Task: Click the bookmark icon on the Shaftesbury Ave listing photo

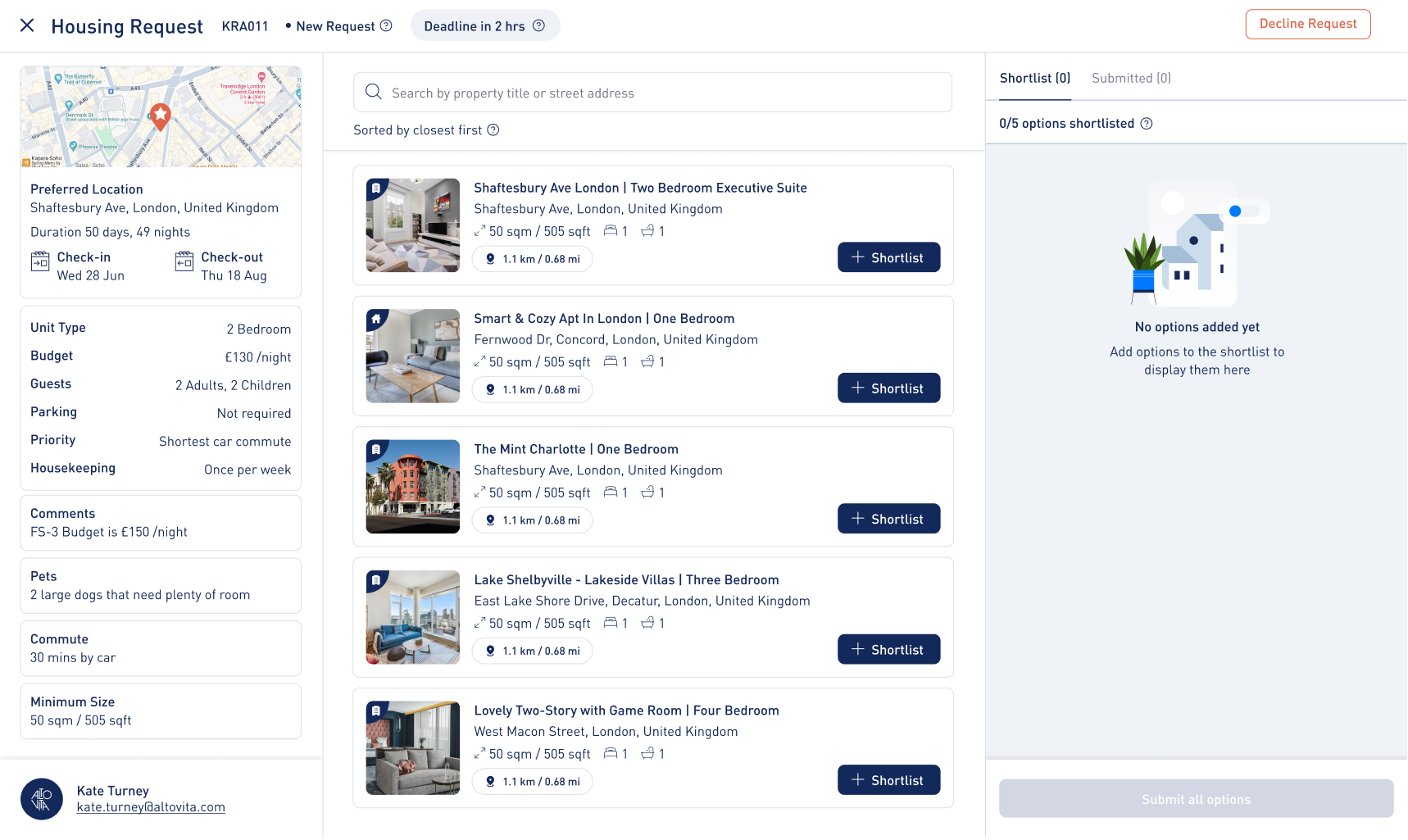Action: (x=377, y=188)
